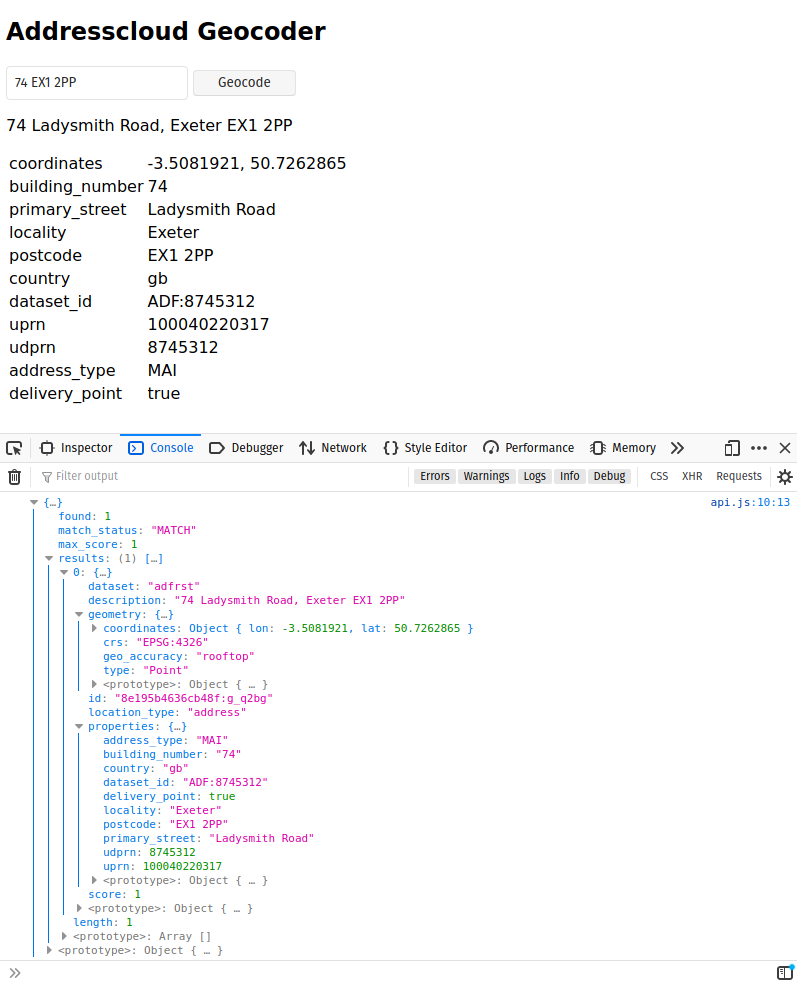Click the dataset "adfrst" value
797x990 pixels.
[174, 587]
